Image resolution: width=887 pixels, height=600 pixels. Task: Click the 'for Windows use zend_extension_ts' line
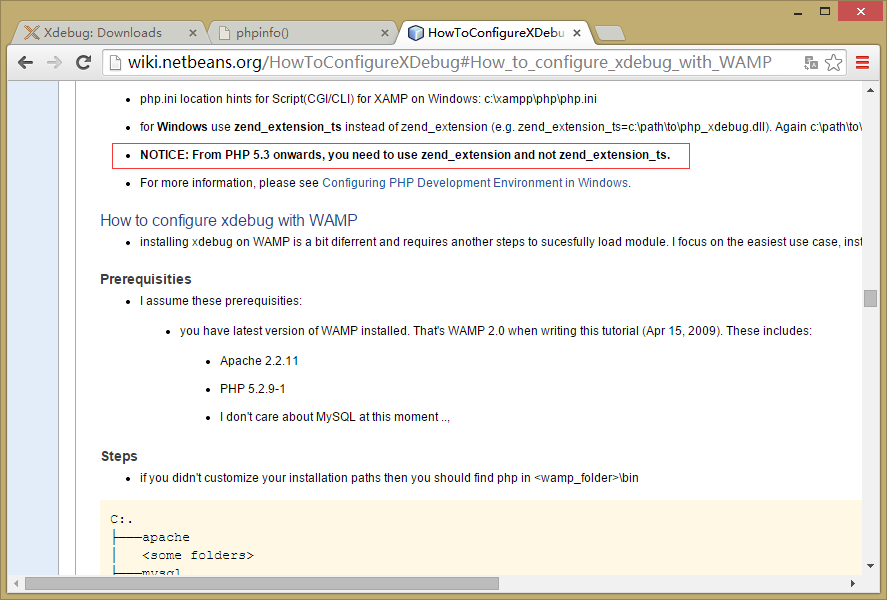(501, 127)
